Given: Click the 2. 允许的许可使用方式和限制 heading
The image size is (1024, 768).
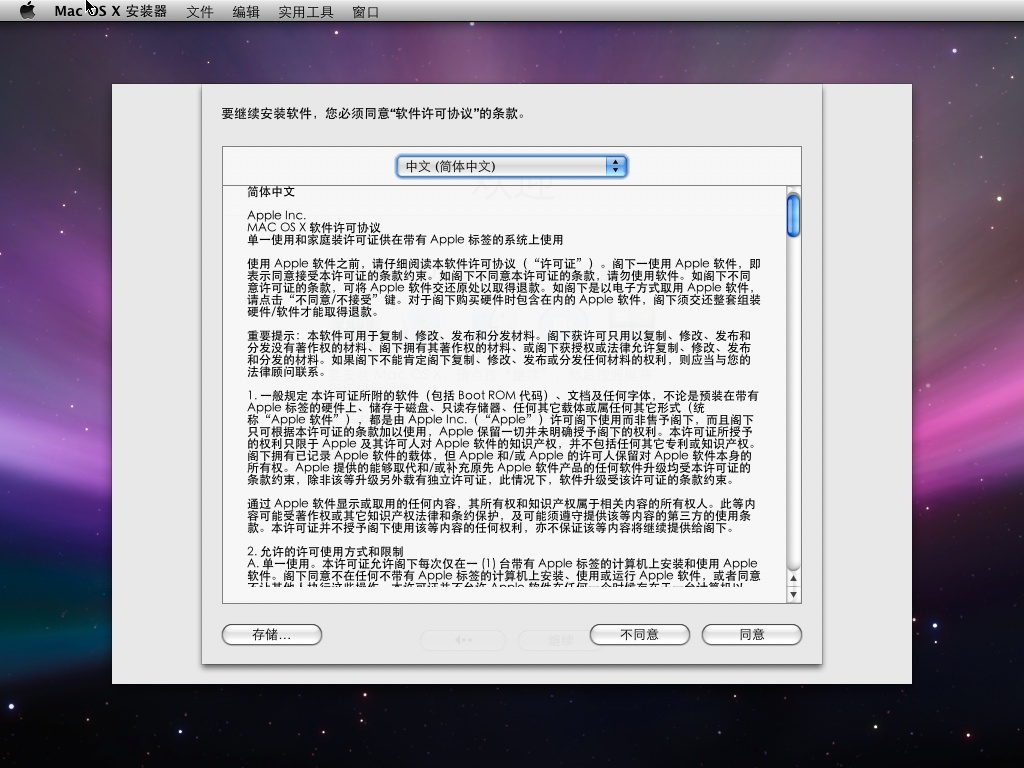Looking at the screenshot, I should coord(325,551).
